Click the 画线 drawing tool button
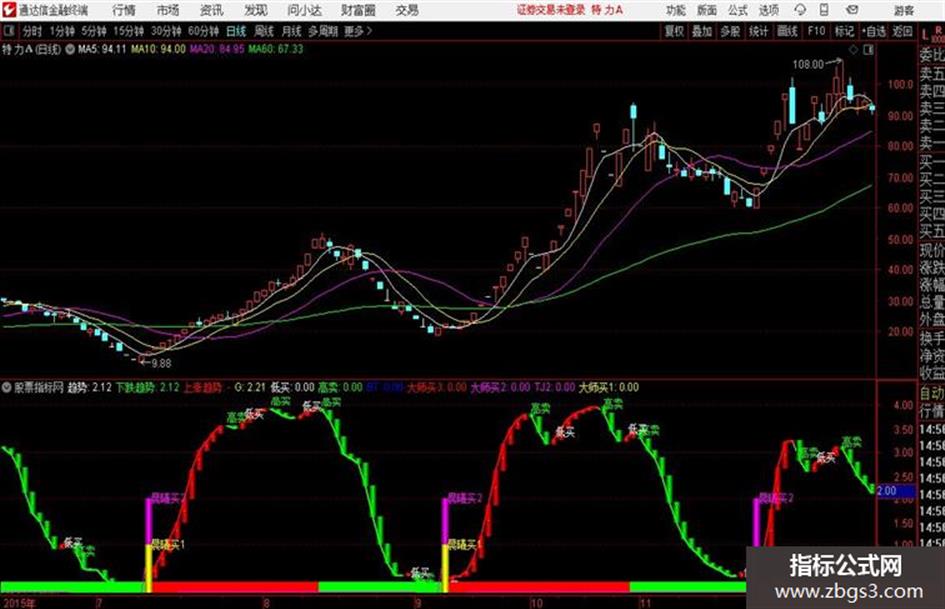The height and width of the screenshot is (609, 945). (787, 31)
